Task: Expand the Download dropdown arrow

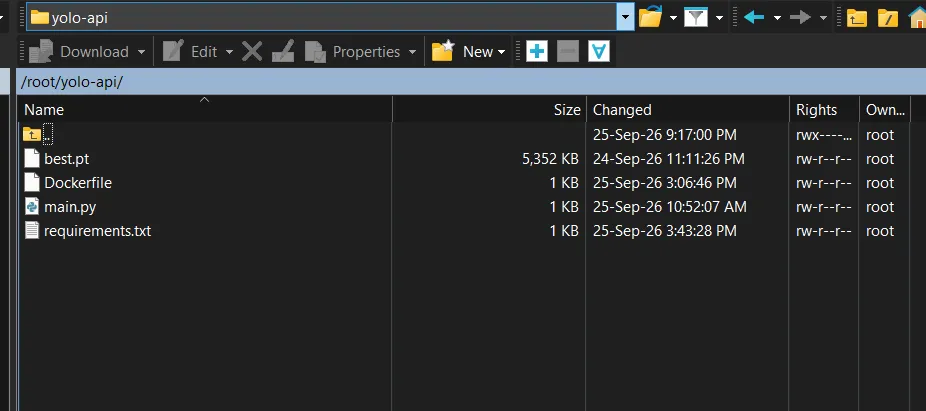Action: (x=141, y=52)
